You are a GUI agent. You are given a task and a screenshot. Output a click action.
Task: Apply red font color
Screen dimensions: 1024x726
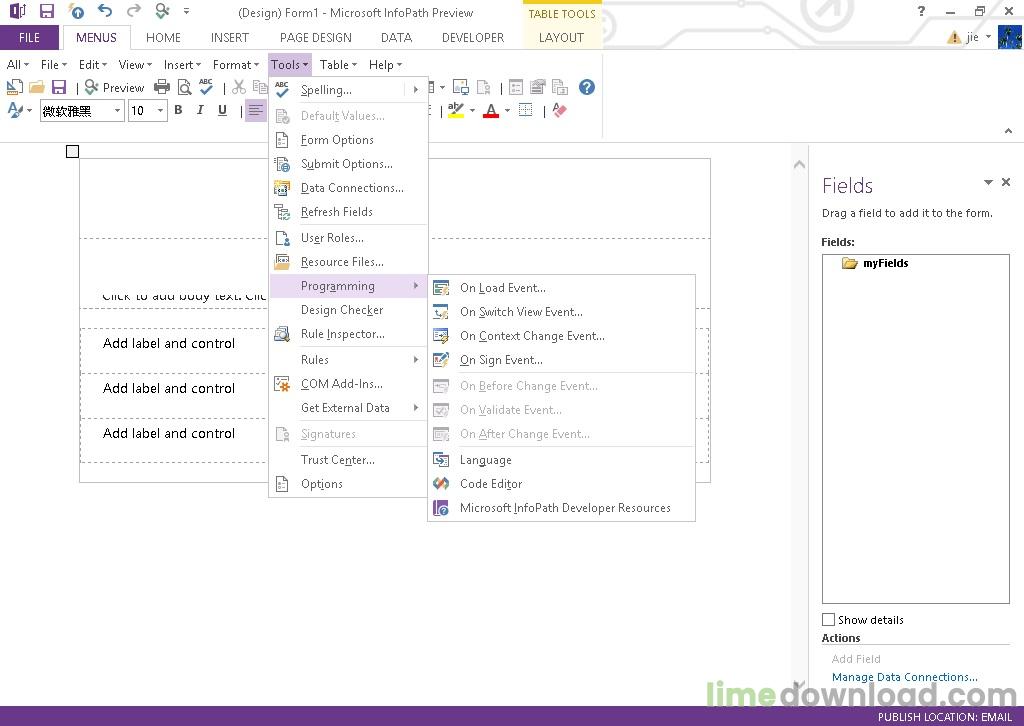coord(491,110)
